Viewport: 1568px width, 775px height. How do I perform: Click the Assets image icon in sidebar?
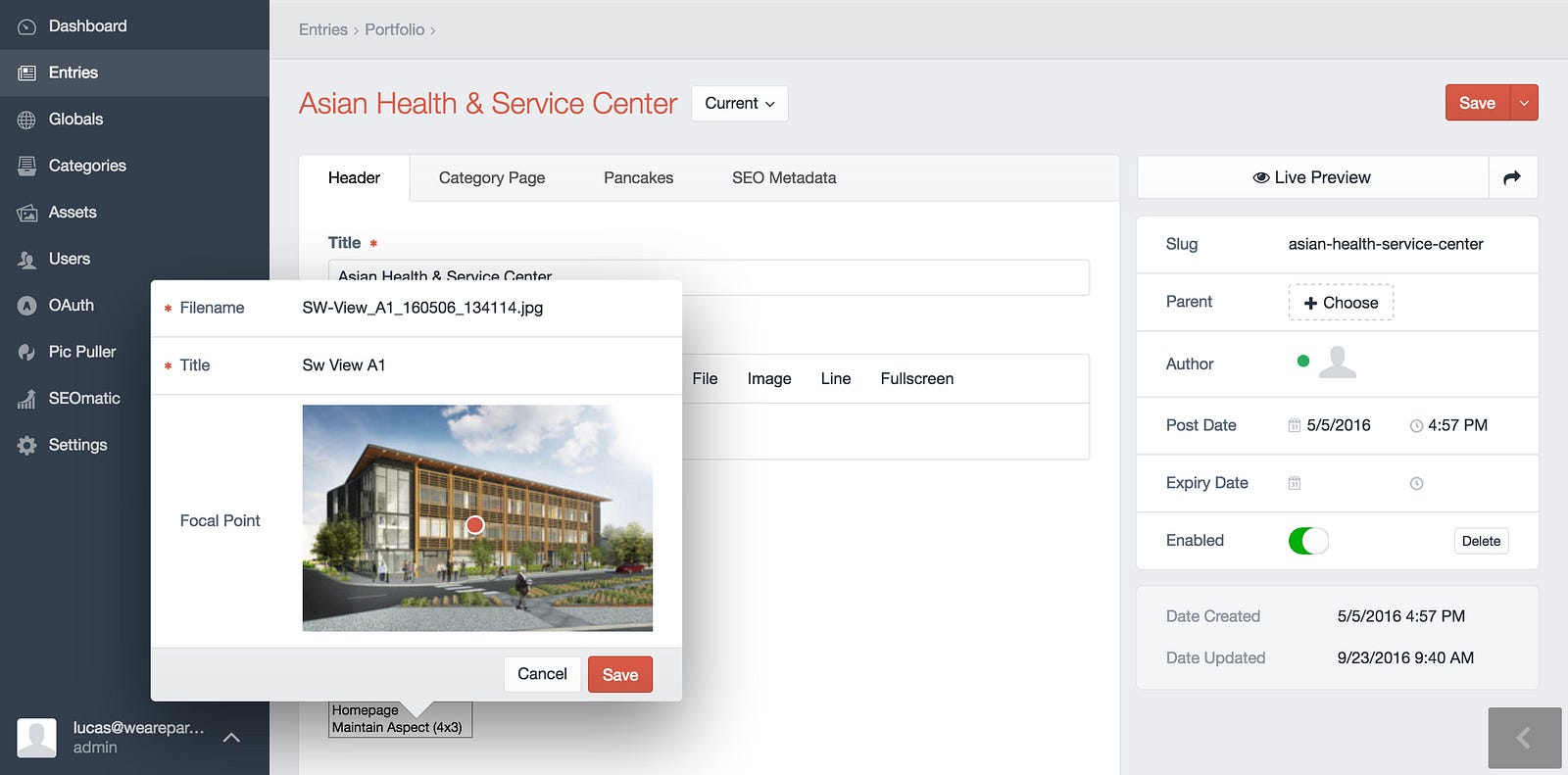coord(27,213)
